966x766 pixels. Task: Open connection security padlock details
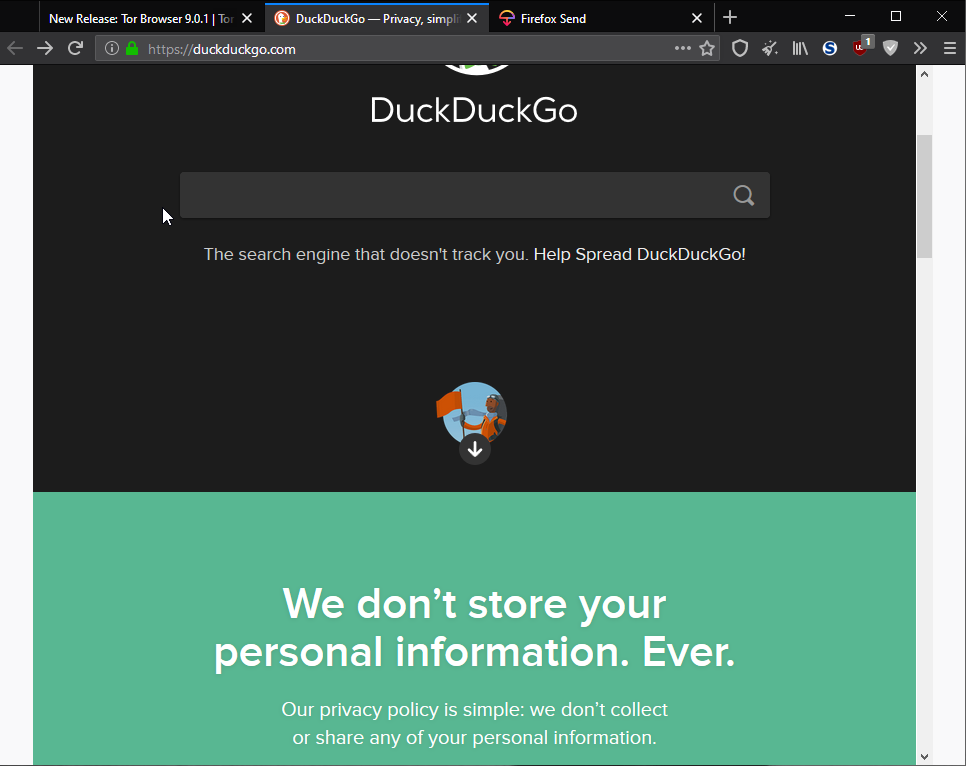point(132,49)
